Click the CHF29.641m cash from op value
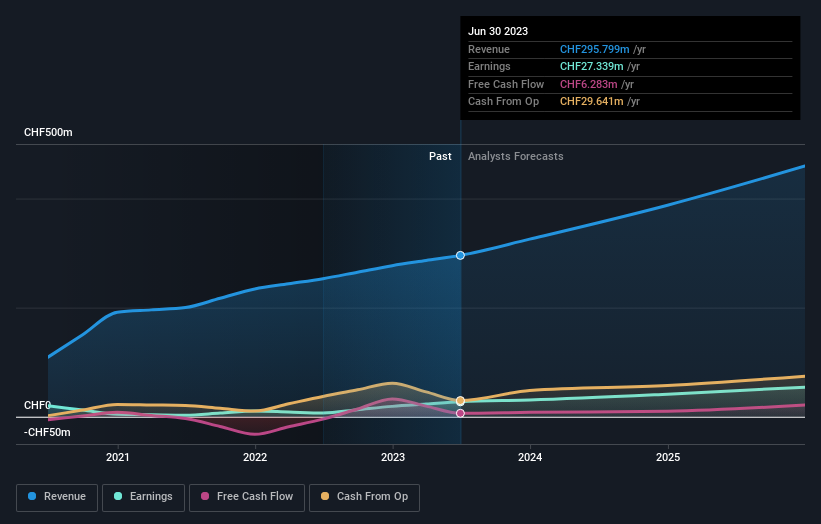The width and height of the screenshot is (821, 524). [592, 102]
